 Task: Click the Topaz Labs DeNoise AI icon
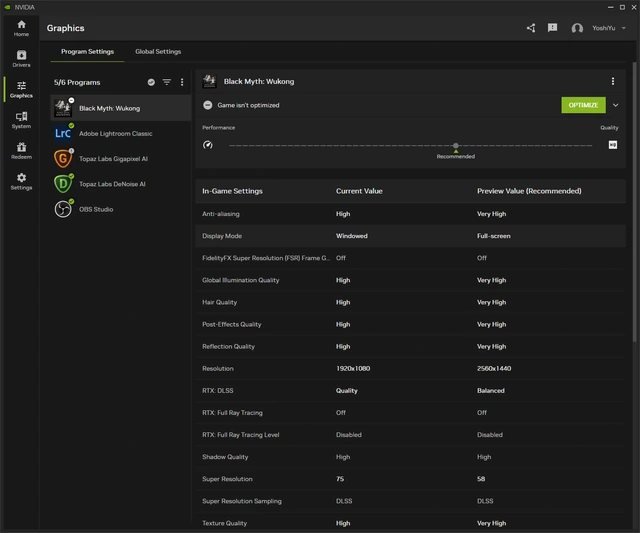(63, 184)
